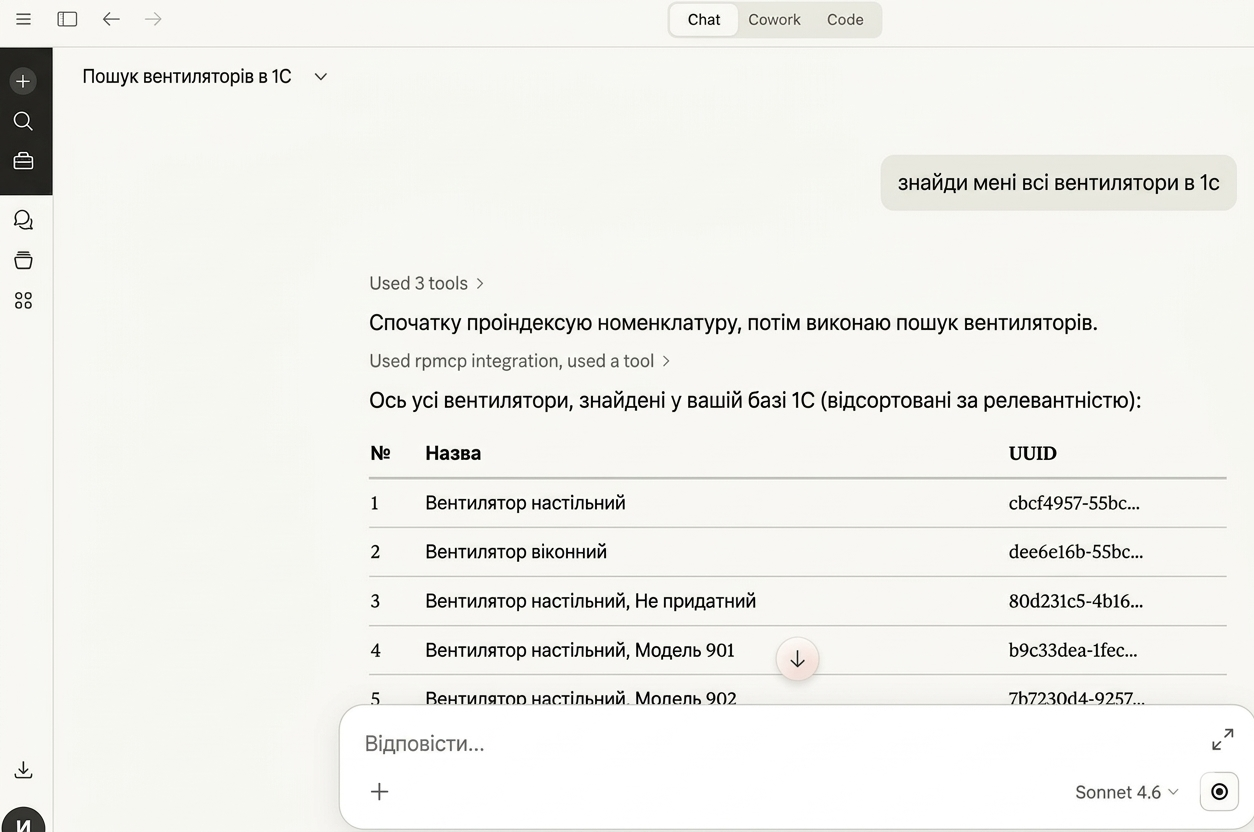Screen dimensions: 1254x832
Task: Switch to the Code tab
Action: click(844, 19)
